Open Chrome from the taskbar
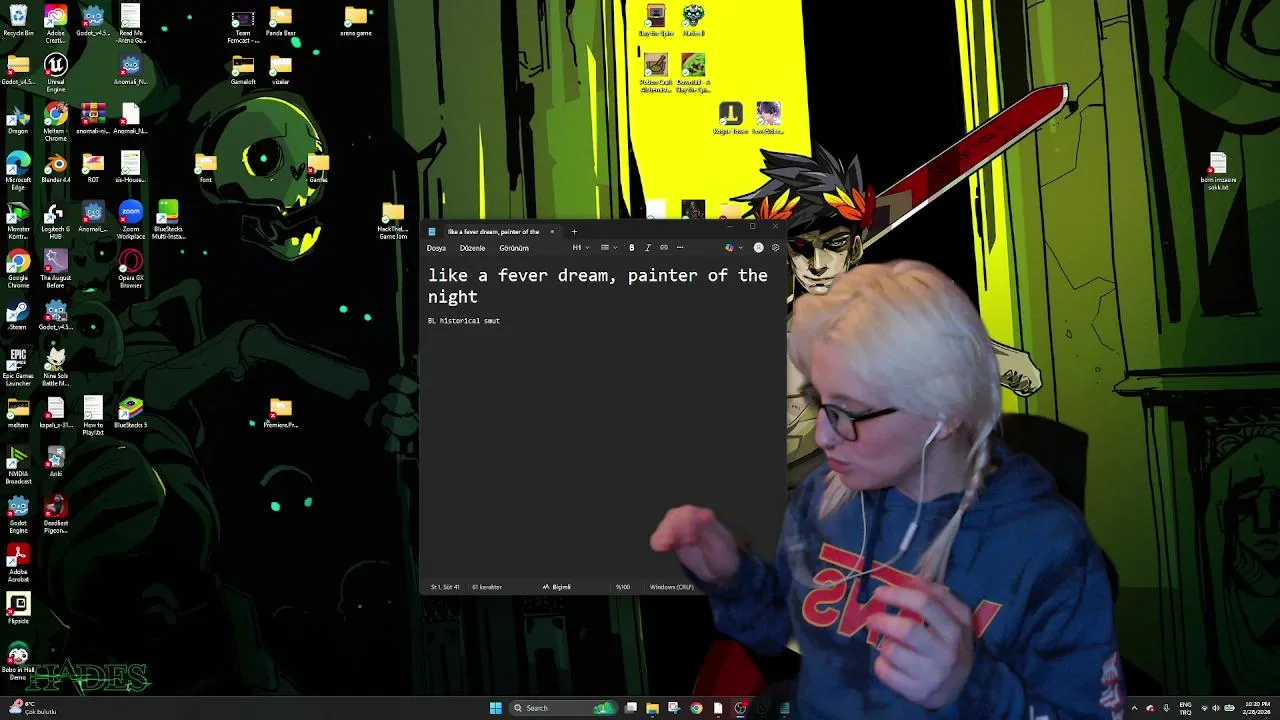This screenshot has height=720, width=1280. (x=696, y=708)
